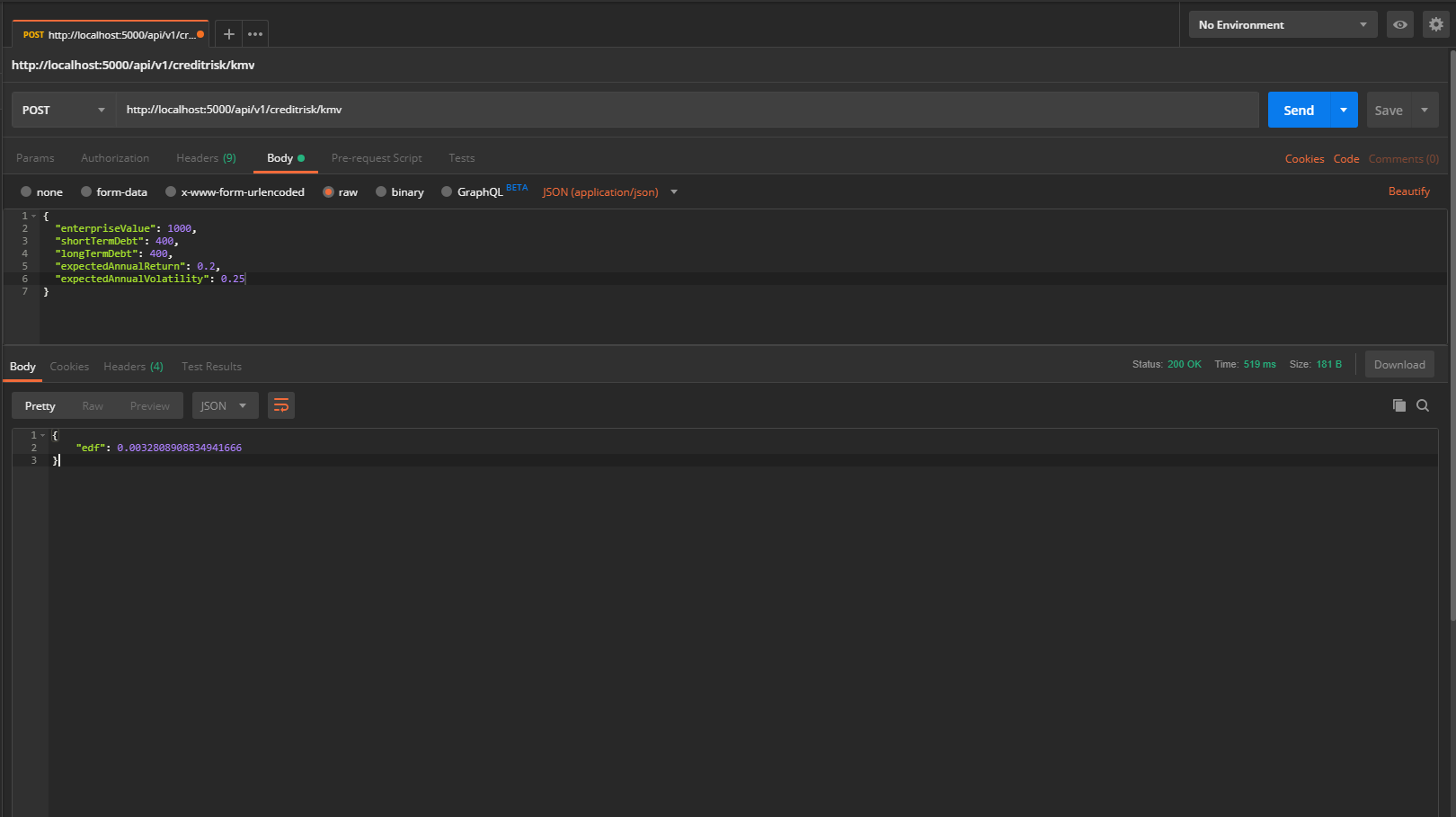This screenshot has width=1456, height=817.
Task: Expand the No Environment selector
Action: pyautogui.click(x=1282, y=25)
